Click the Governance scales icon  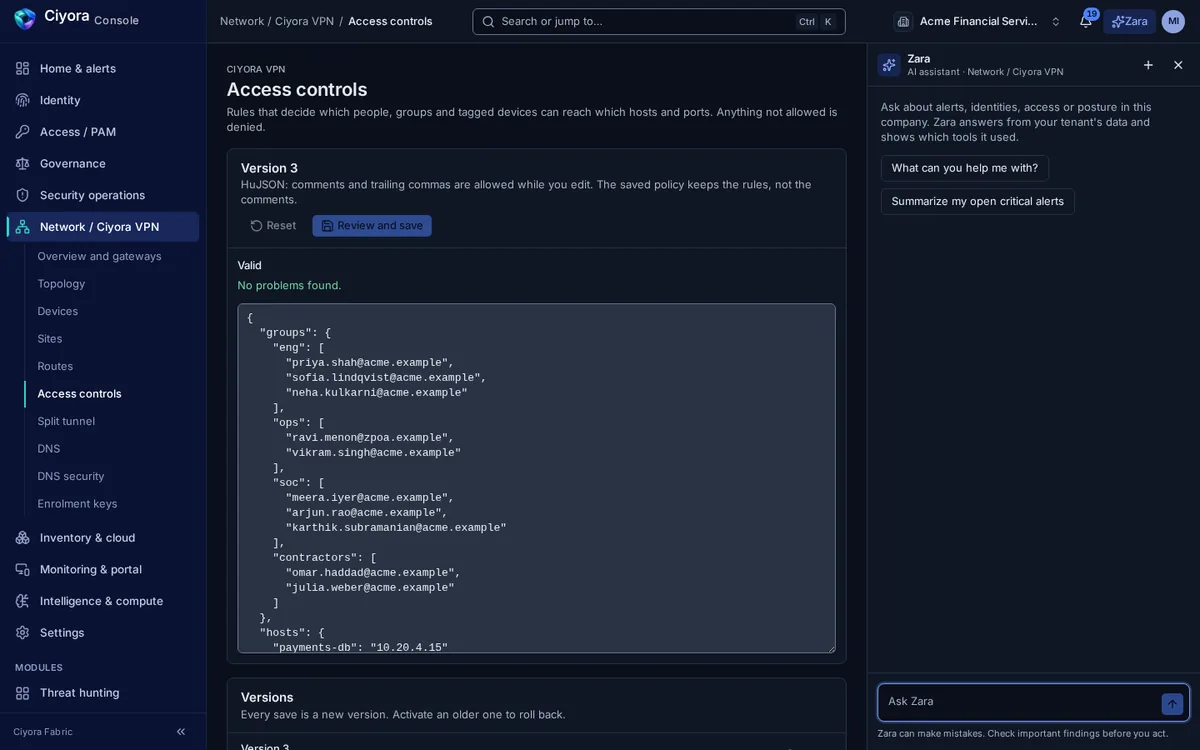click(x=22, y=163)
